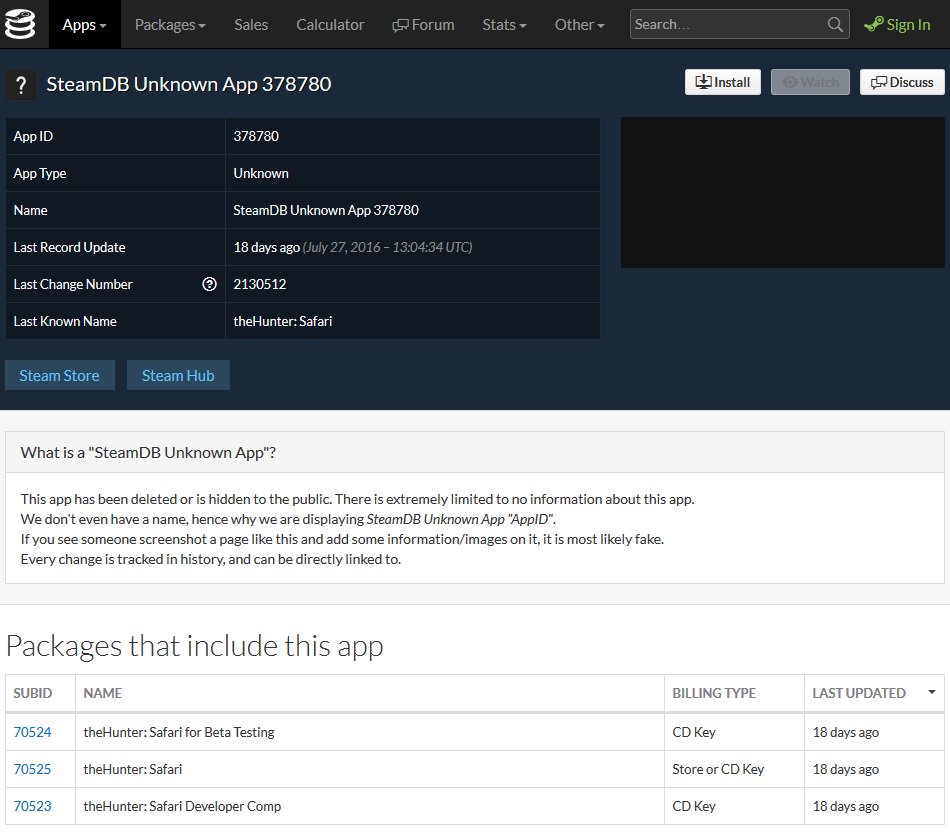Click the page title SteamDB Unknown App 378780
950x832 pixels.
189,84
